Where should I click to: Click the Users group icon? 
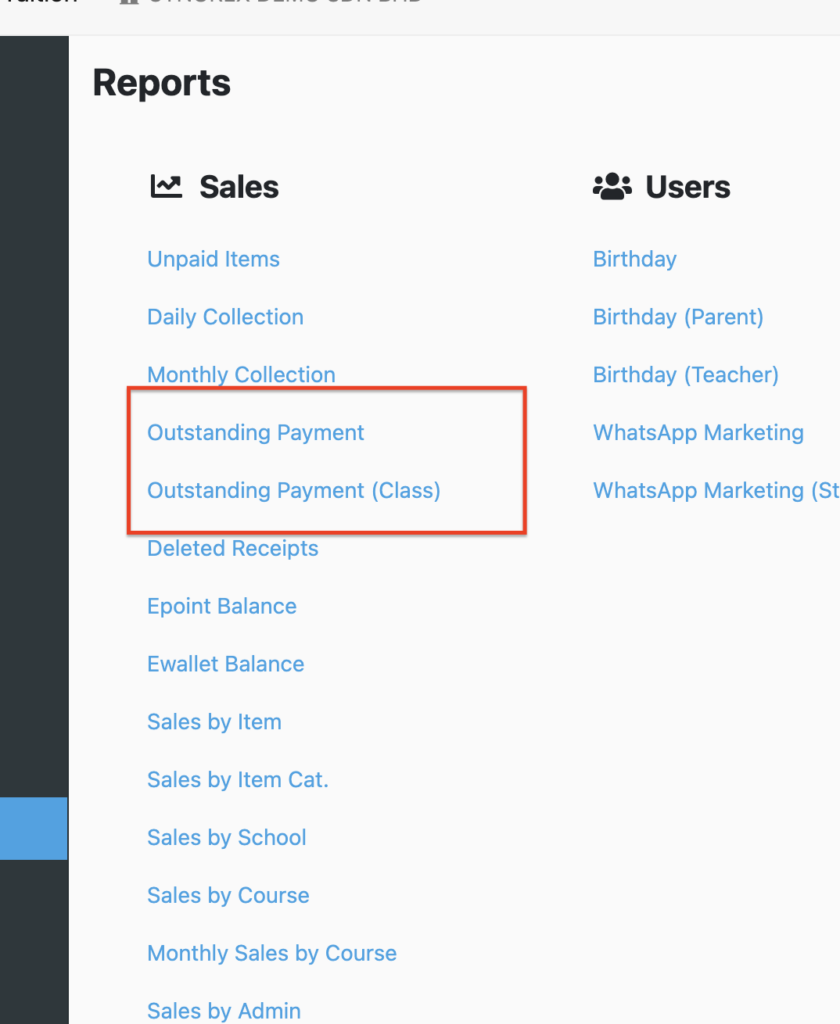pyautogui.click(x=612, y=186)
